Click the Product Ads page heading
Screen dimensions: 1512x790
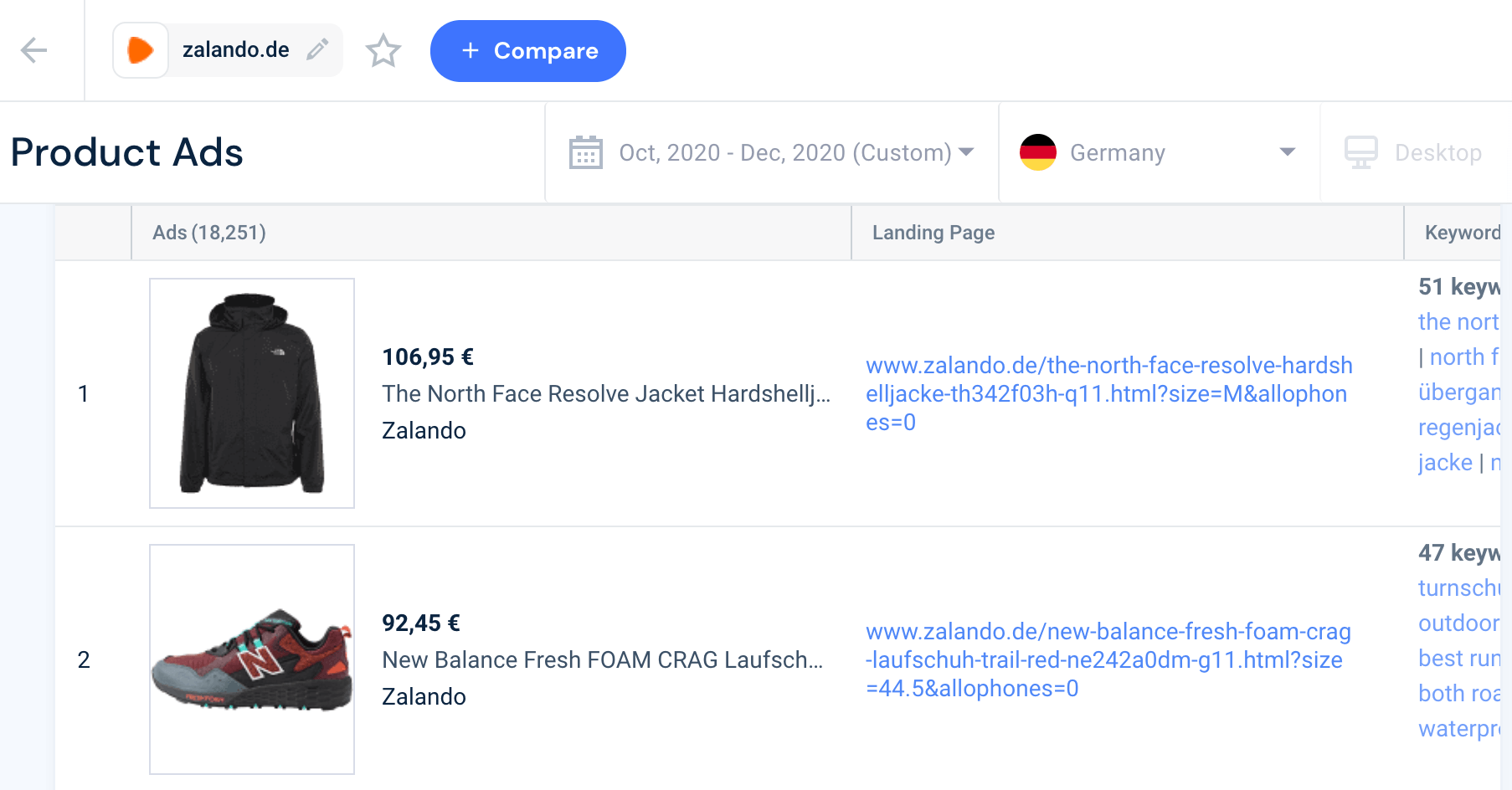pyautogui.click(x=127, y=152)
